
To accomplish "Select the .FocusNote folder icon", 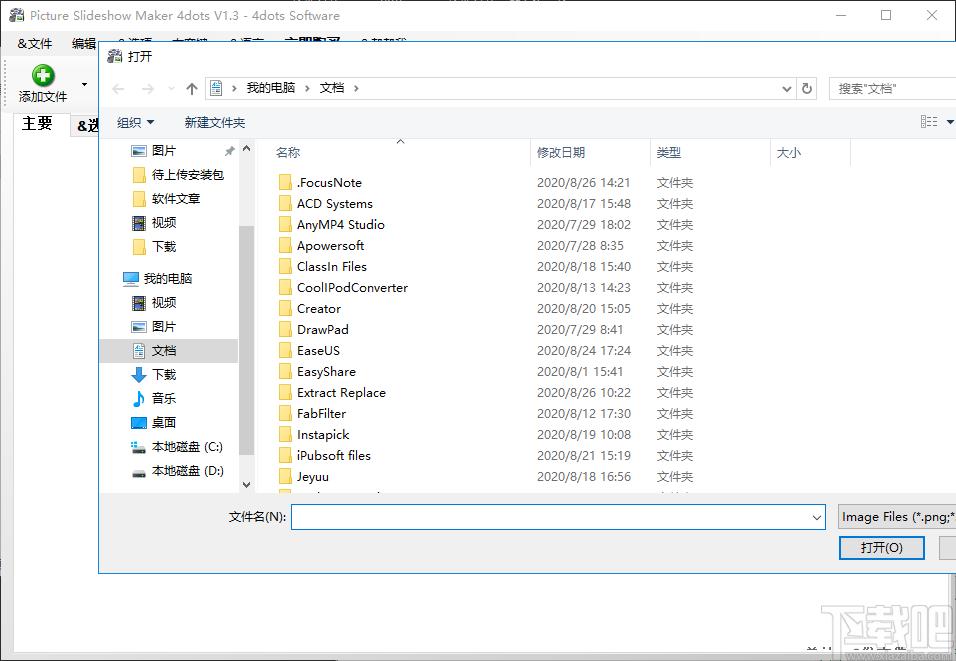I will 285,182.
